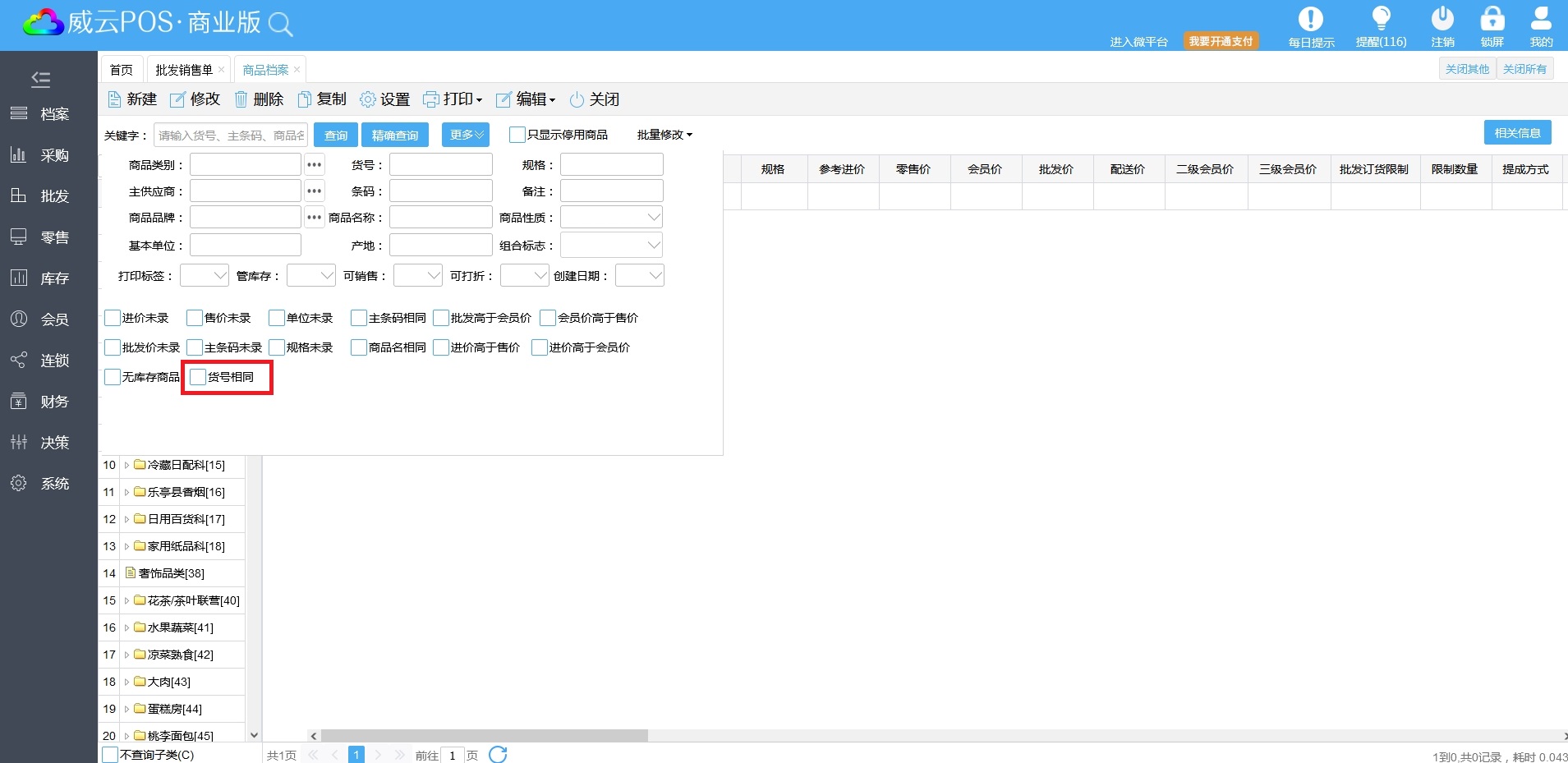This screenshot has width=1568, height=763.
Task: Tick the 进价未录 checkbox
Action: coord(113,318)
